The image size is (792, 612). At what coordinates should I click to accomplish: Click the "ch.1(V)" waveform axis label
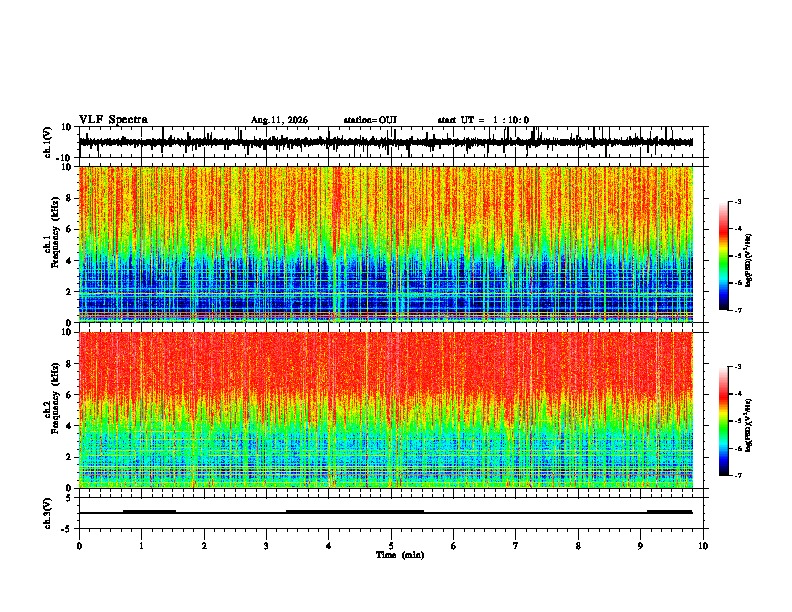coord(47,142)
